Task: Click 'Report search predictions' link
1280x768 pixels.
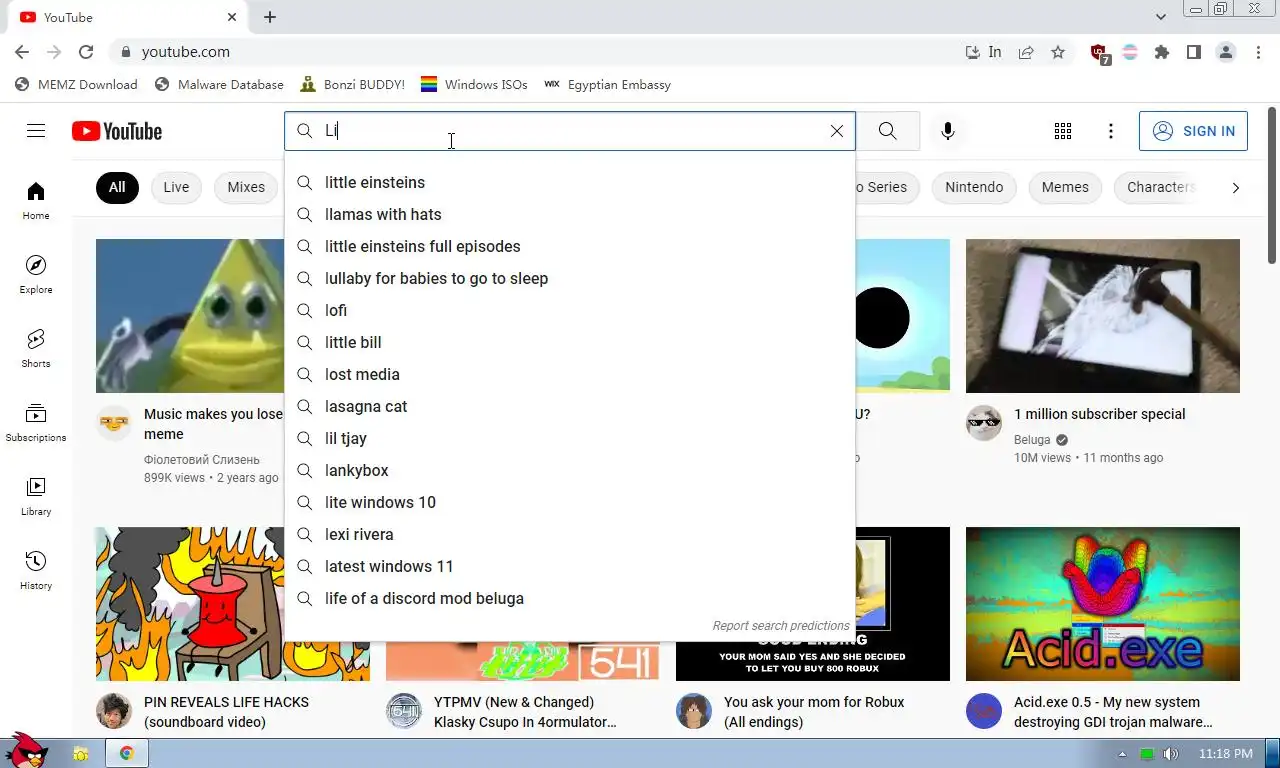Action: coord(781,626)
